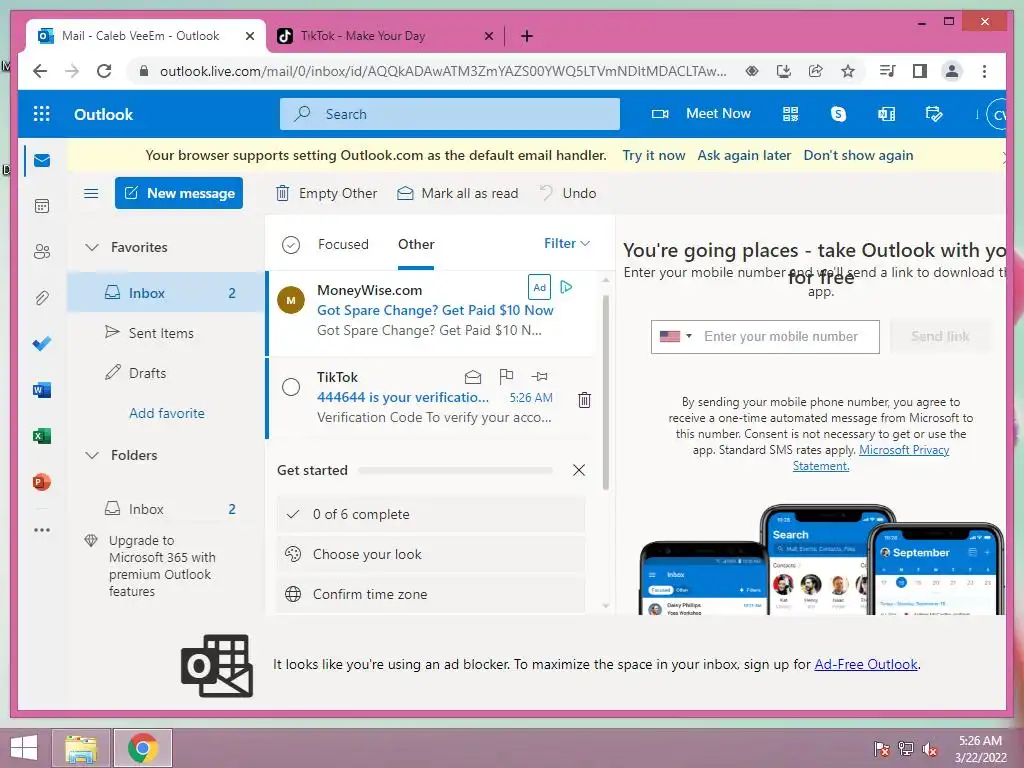Open the Outlook header translate/immersive icon
The width and height of the screenshot is (1024, 768).
[886, 114]
